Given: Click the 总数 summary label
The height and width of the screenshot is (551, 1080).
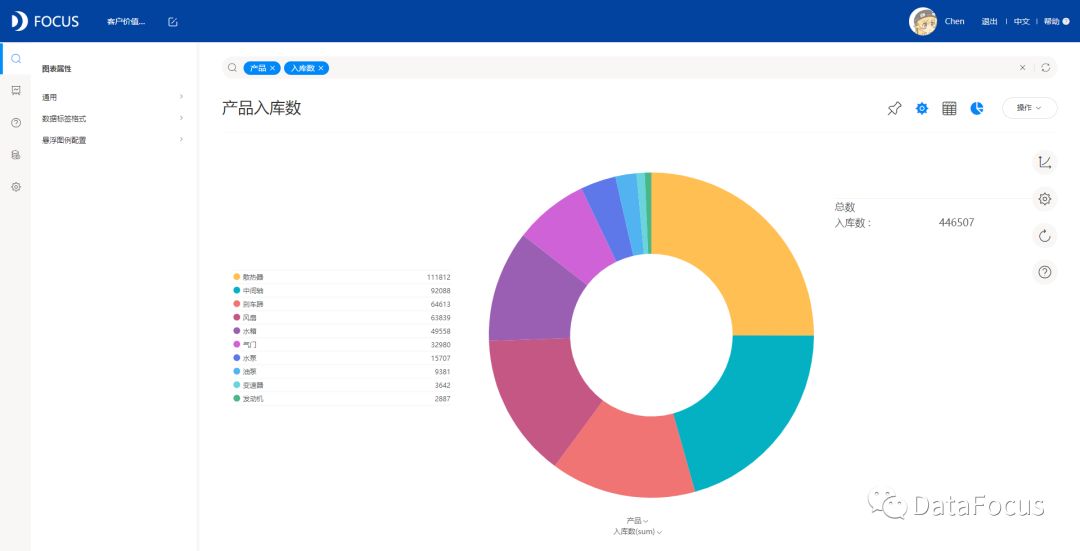Looking at the screenshot, I should pyautogui.click(x=844, y=207).
